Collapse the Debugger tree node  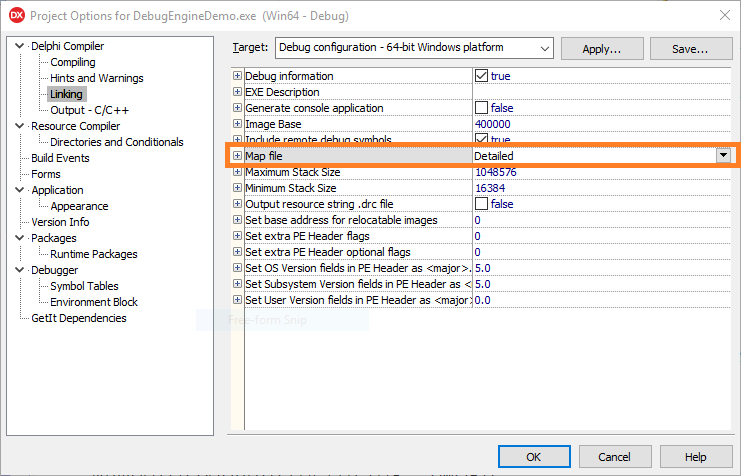19,270
